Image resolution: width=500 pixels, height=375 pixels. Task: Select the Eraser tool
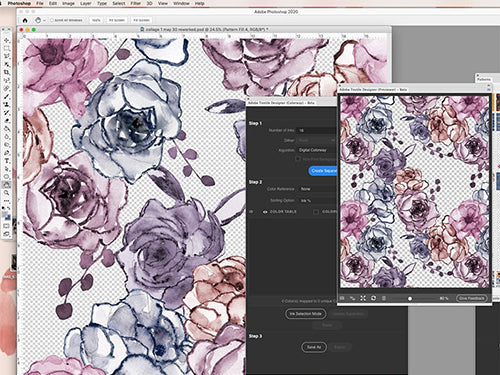[6, 121]
